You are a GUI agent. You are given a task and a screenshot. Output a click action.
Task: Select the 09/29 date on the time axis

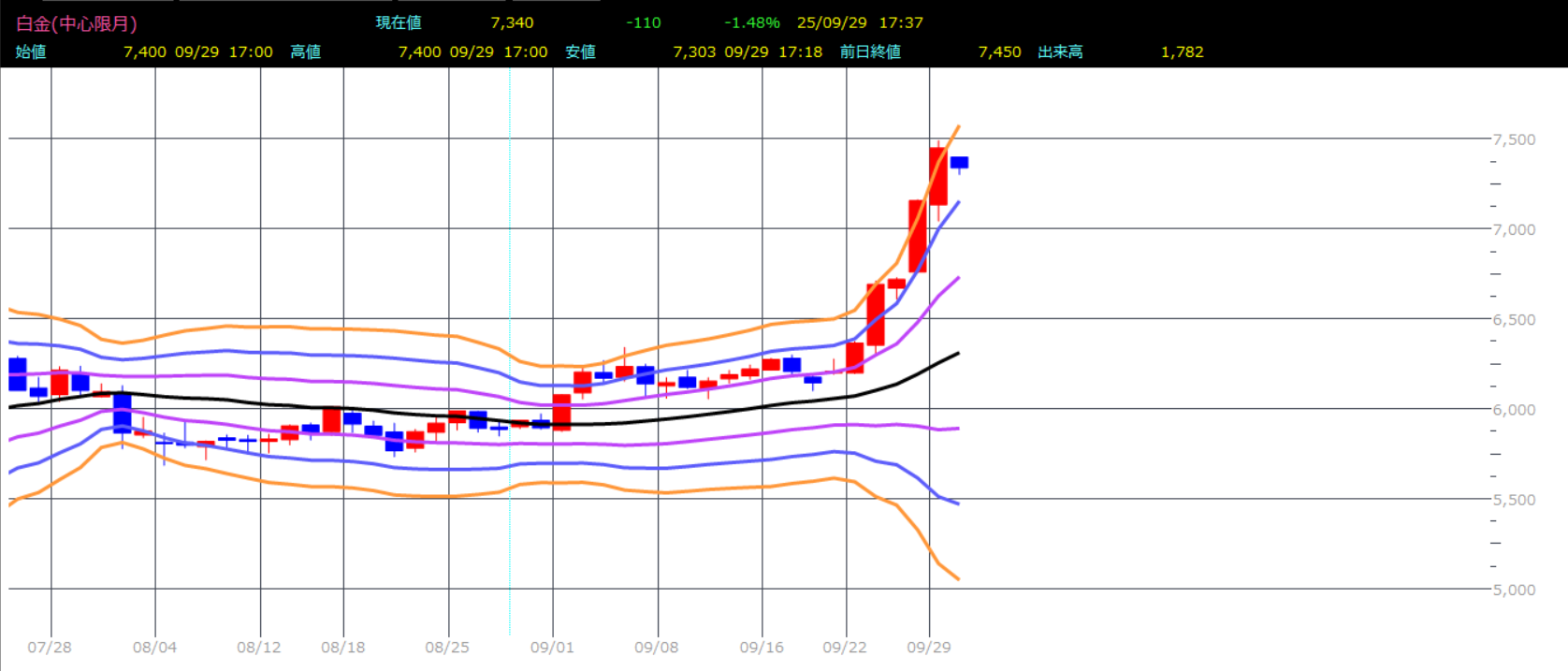point(928,648)
